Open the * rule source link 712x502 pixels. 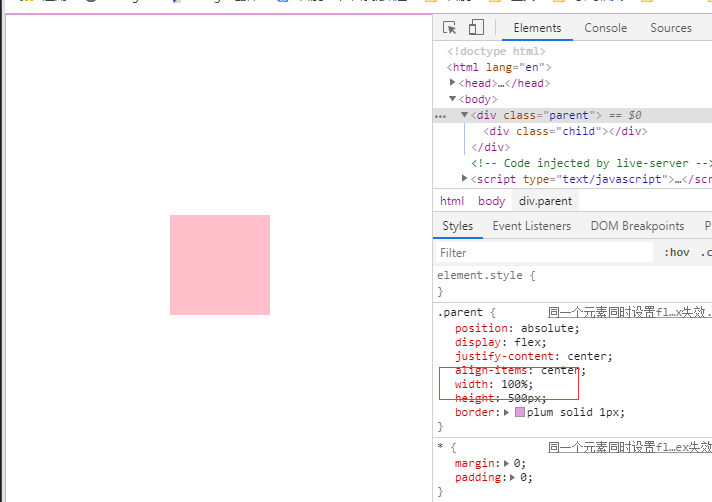pyautogui.click(x=629, y=447)
